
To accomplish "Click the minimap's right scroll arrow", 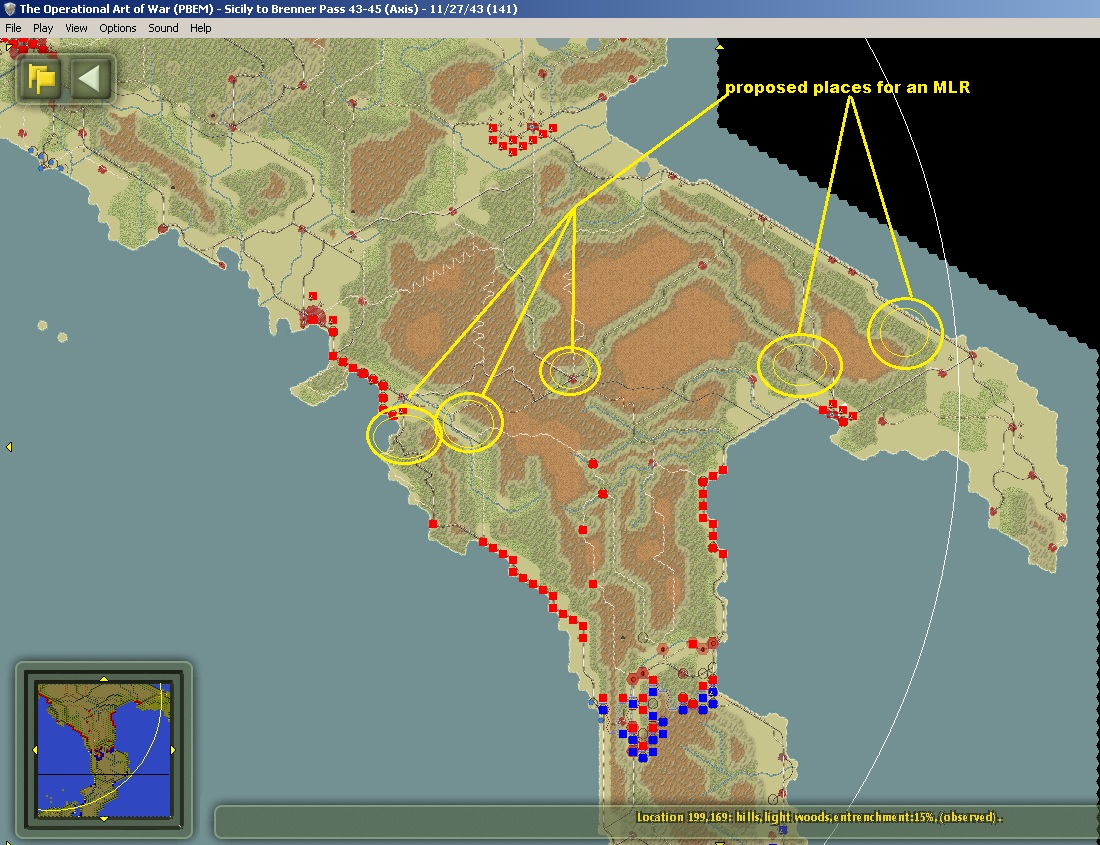I will pos(173,750).
